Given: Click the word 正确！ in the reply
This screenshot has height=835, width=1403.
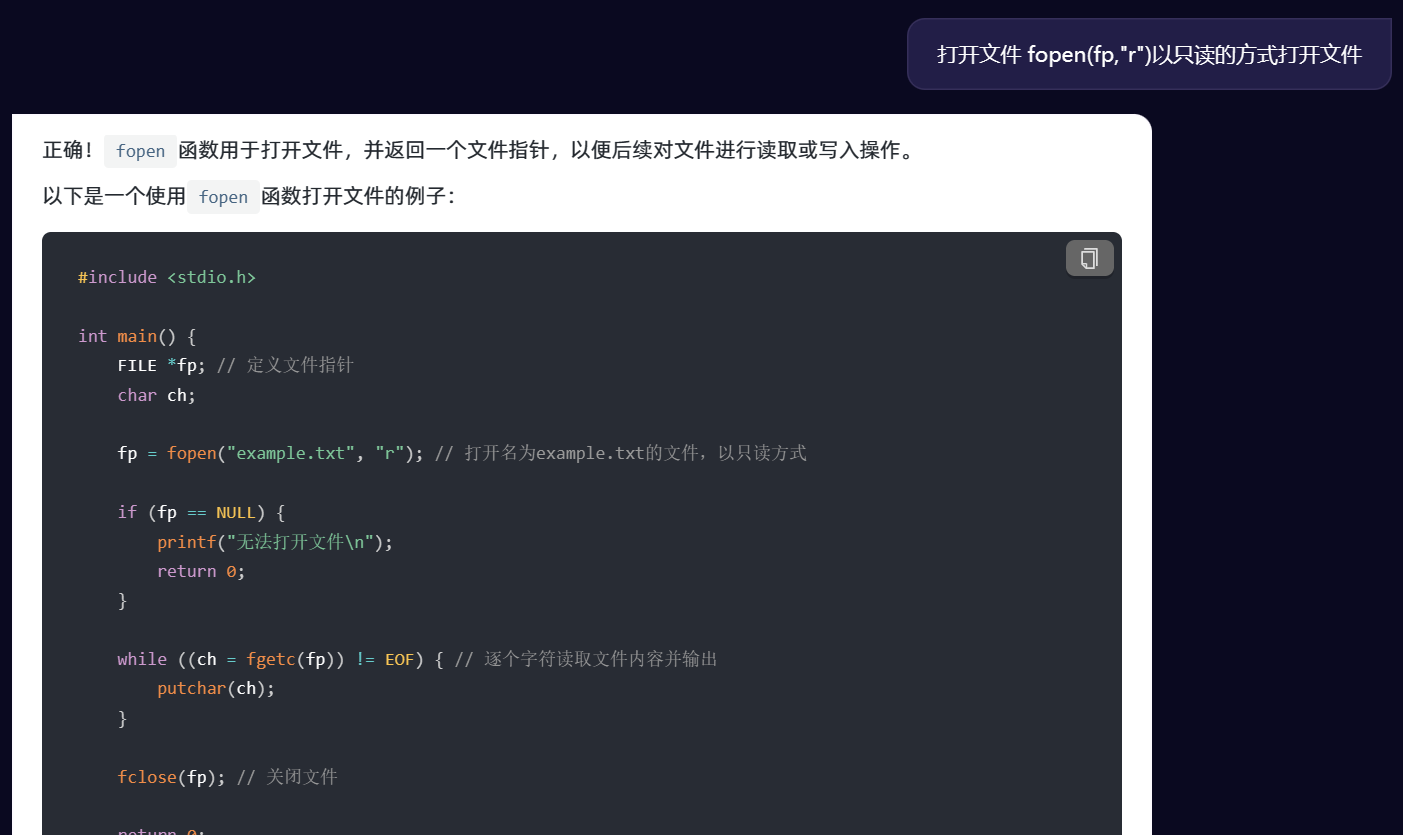Looking at the screenshot, I should point(70,151).
